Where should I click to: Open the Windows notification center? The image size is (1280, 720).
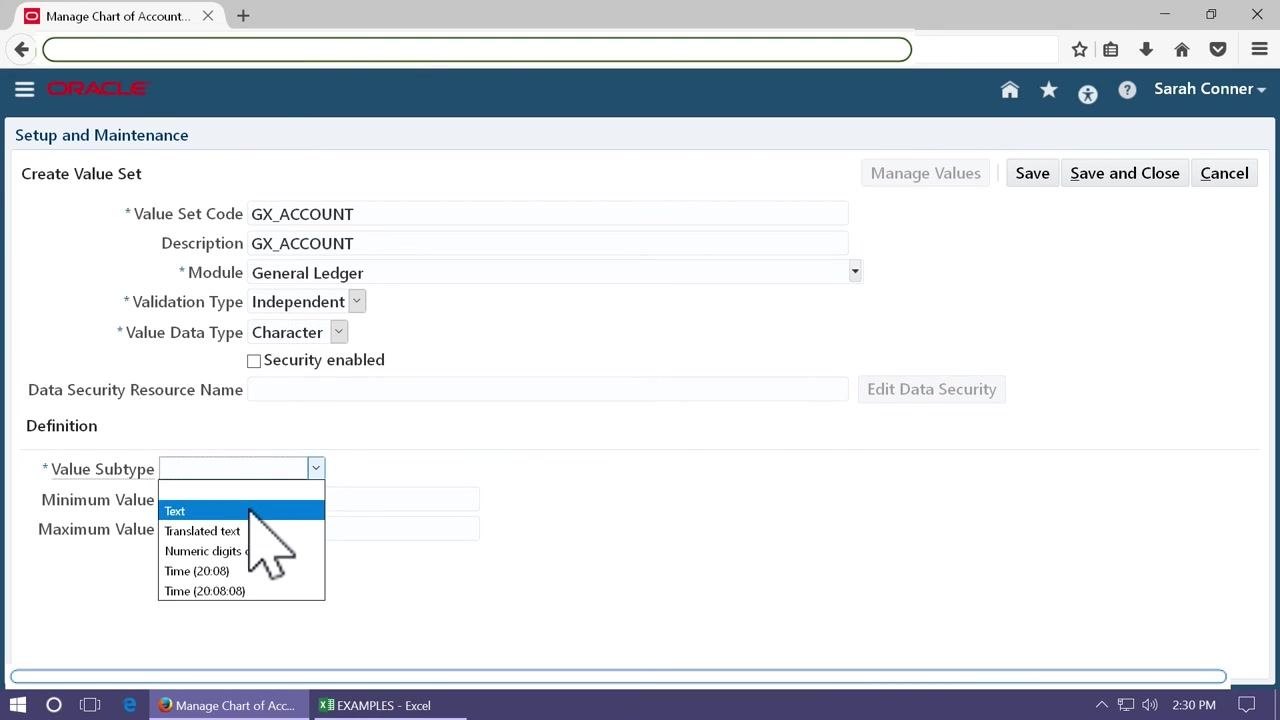1246,705
